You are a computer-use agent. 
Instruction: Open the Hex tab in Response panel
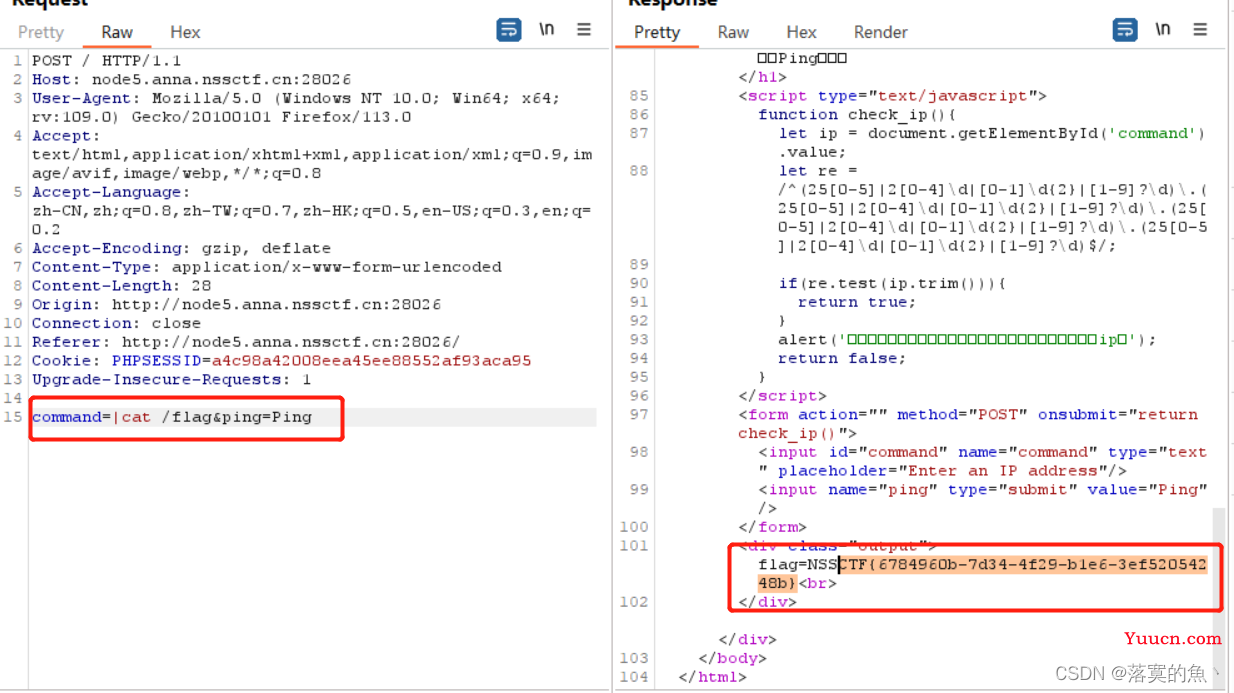pos(801,32)
